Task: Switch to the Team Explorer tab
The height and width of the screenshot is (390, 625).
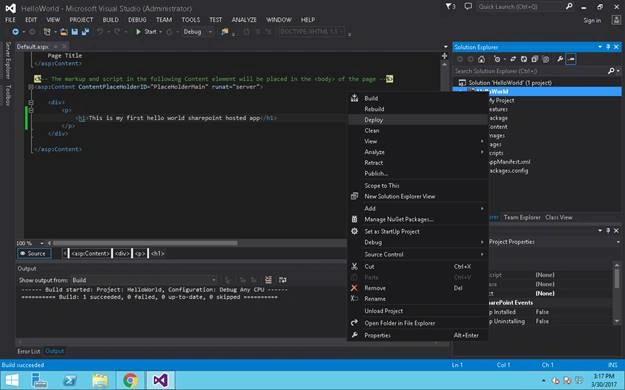Action: click(522, 217)
